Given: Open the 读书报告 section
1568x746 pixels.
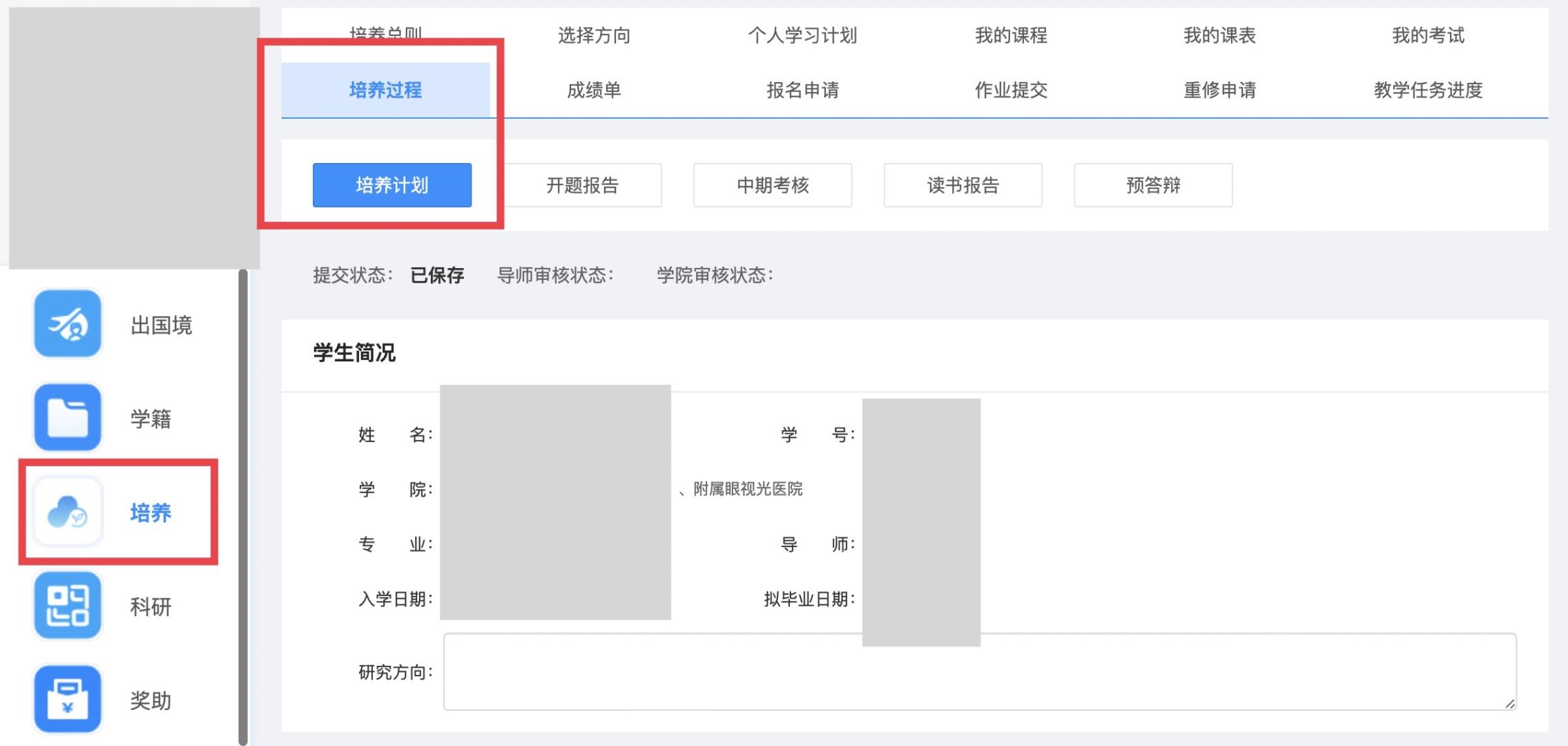Looking at the screenshot, I should [x=962, y=185].
